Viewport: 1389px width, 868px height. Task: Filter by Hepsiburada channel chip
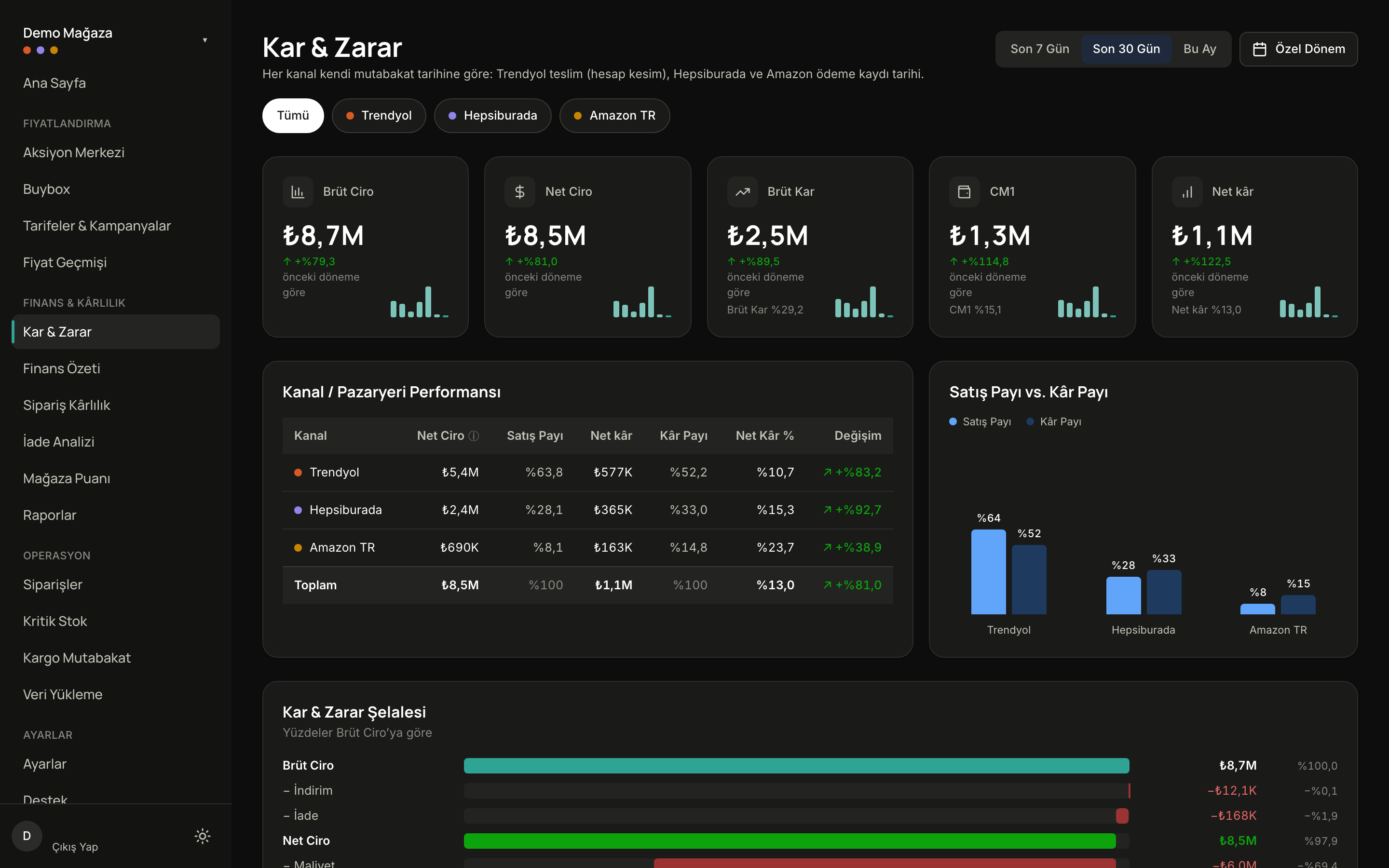492,115
